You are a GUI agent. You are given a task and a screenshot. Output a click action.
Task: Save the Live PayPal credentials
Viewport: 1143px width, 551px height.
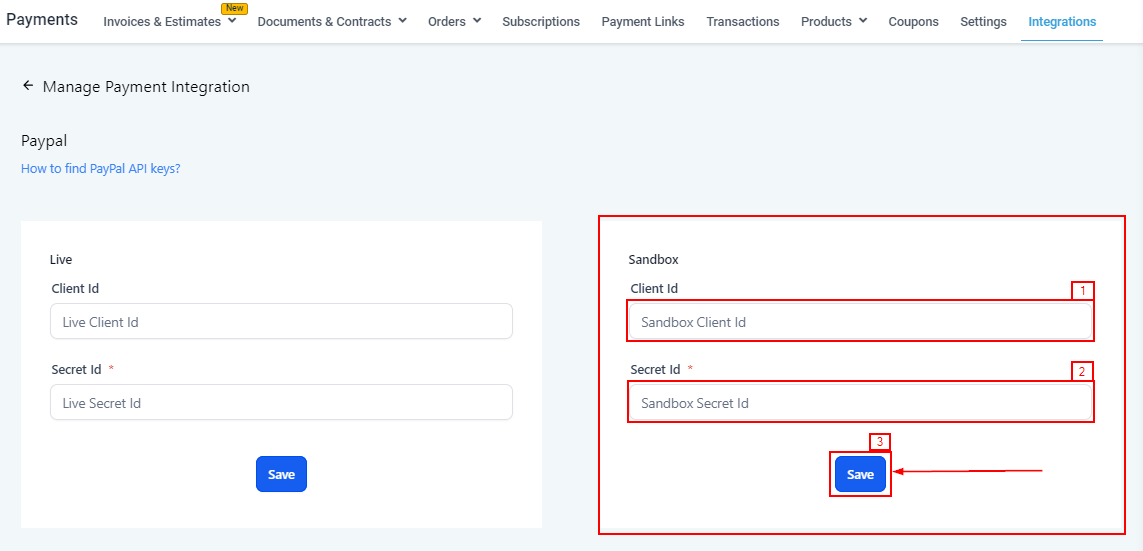point(281,474)
